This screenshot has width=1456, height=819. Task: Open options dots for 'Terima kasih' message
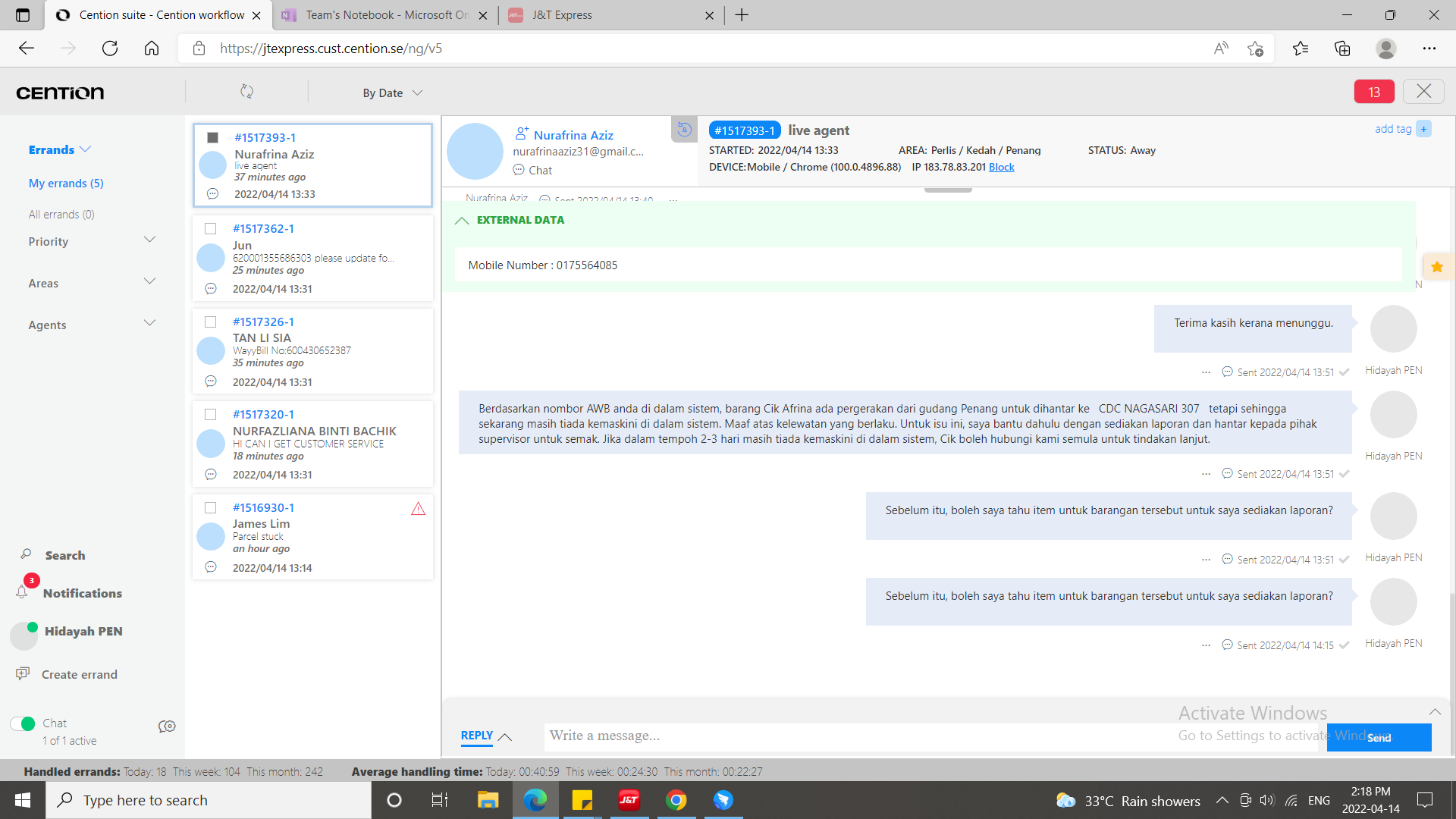pos(1207,372)
